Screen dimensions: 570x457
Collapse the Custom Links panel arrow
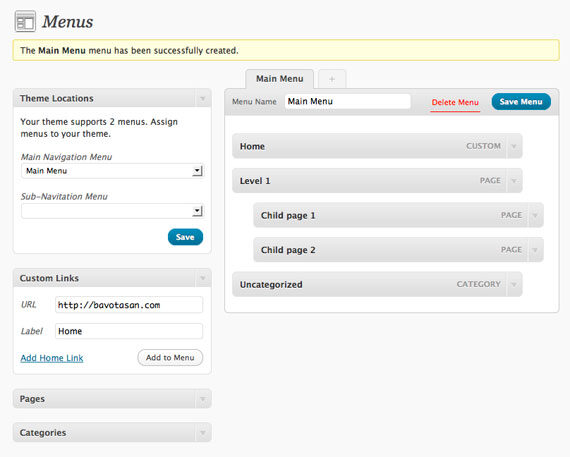pos(203,278)
